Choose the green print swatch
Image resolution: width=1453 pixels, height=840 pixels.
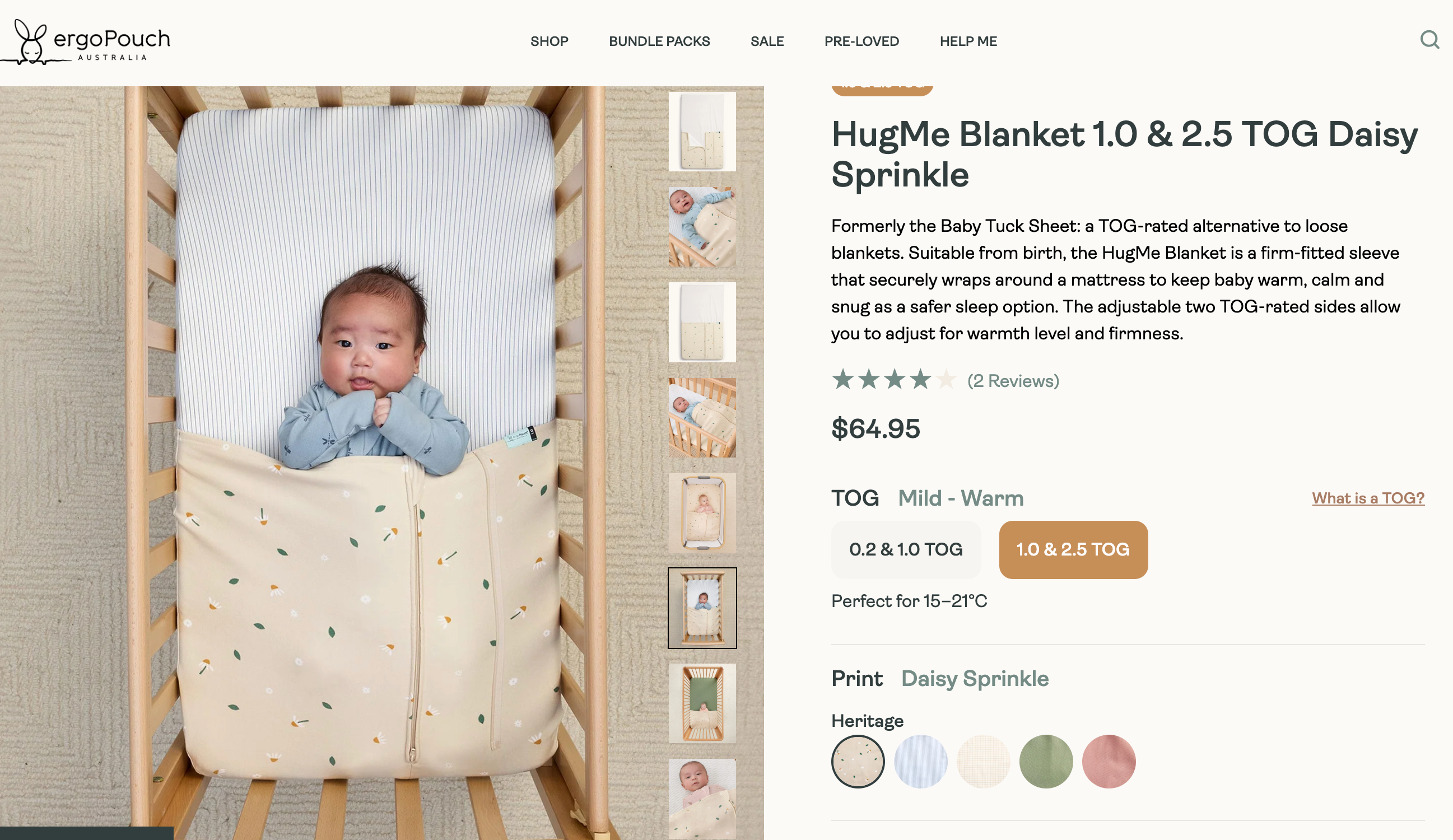pyautogui.click(x=1046, y=761)
